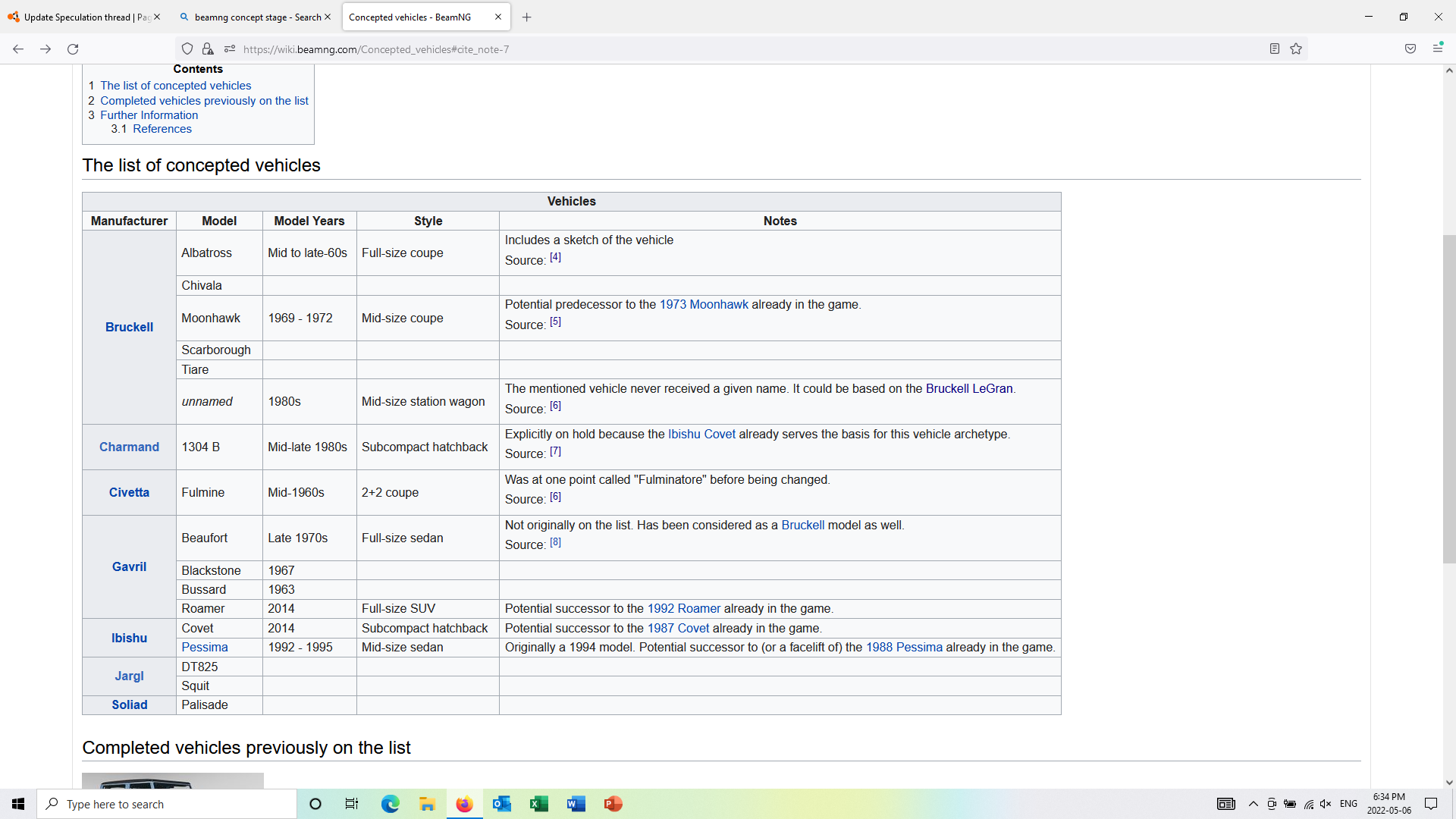Open the Pessima model link
The image size is (1456, 819).
(x=204, y=647)
